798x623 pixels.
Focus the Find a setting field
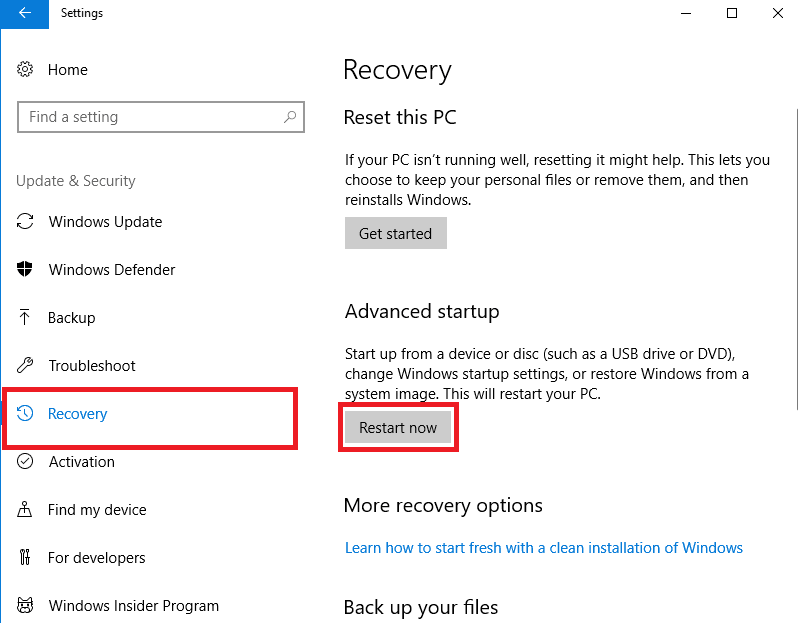coord(161,117)
